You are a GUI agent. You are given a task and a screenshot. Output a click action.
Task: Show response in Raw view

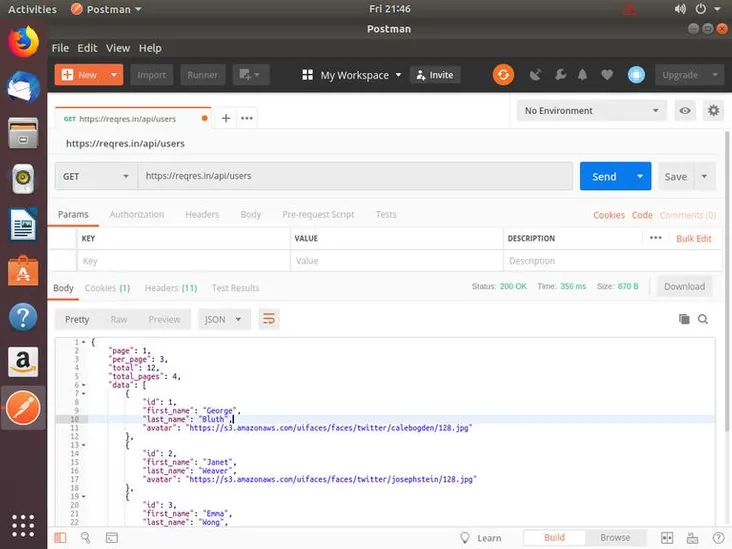(119, 319)
